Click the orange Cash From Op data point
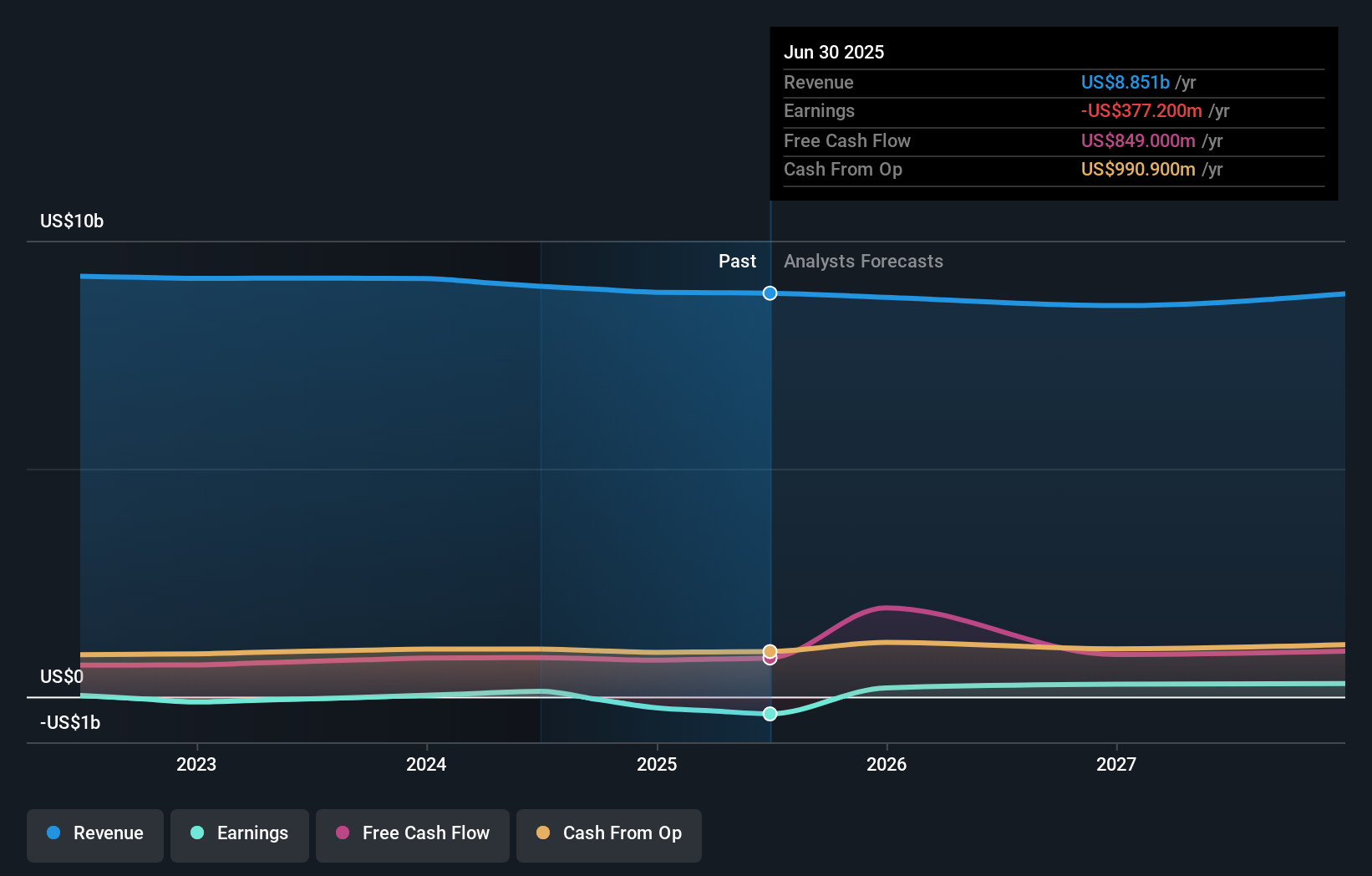The height and width of the screenshot is (876, 1372). [770, 651]
